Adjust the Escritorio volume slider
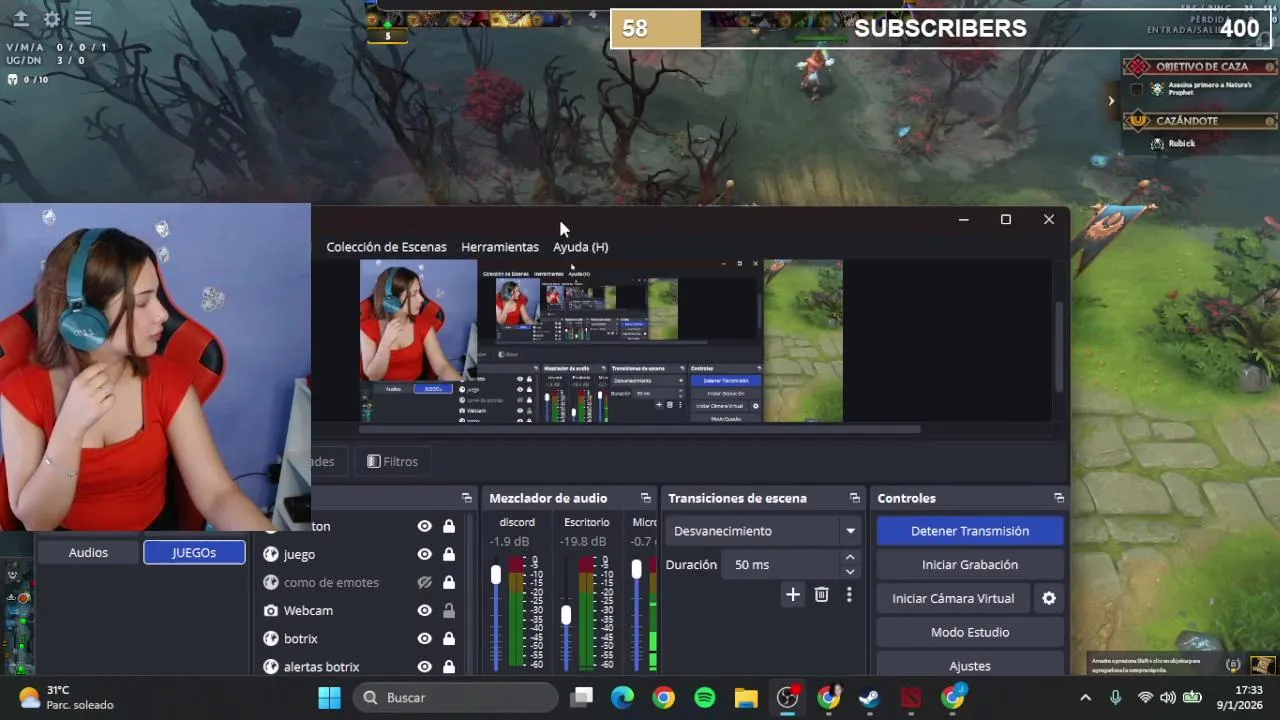 click(x=566, y=615)
